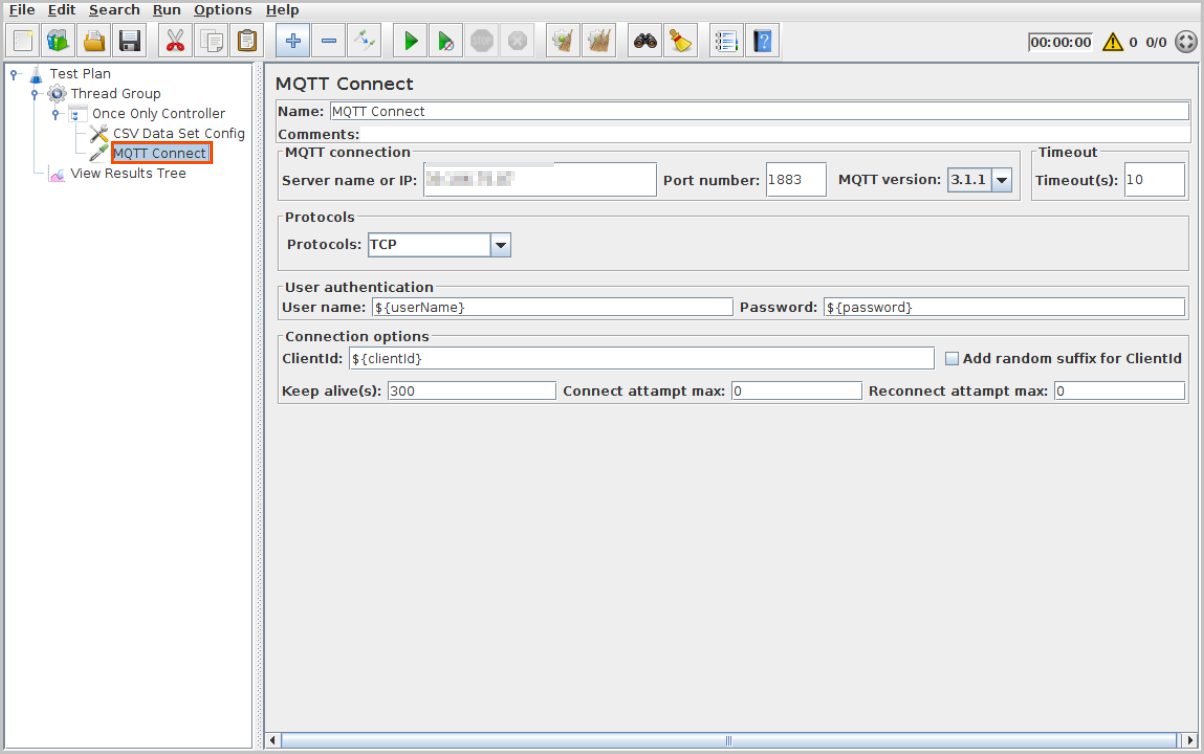The height and width of the screenshot is (754, 1204).
Task: Save the test plan with floppy icon
Action: pyautogui.click(x=129, y=41)
